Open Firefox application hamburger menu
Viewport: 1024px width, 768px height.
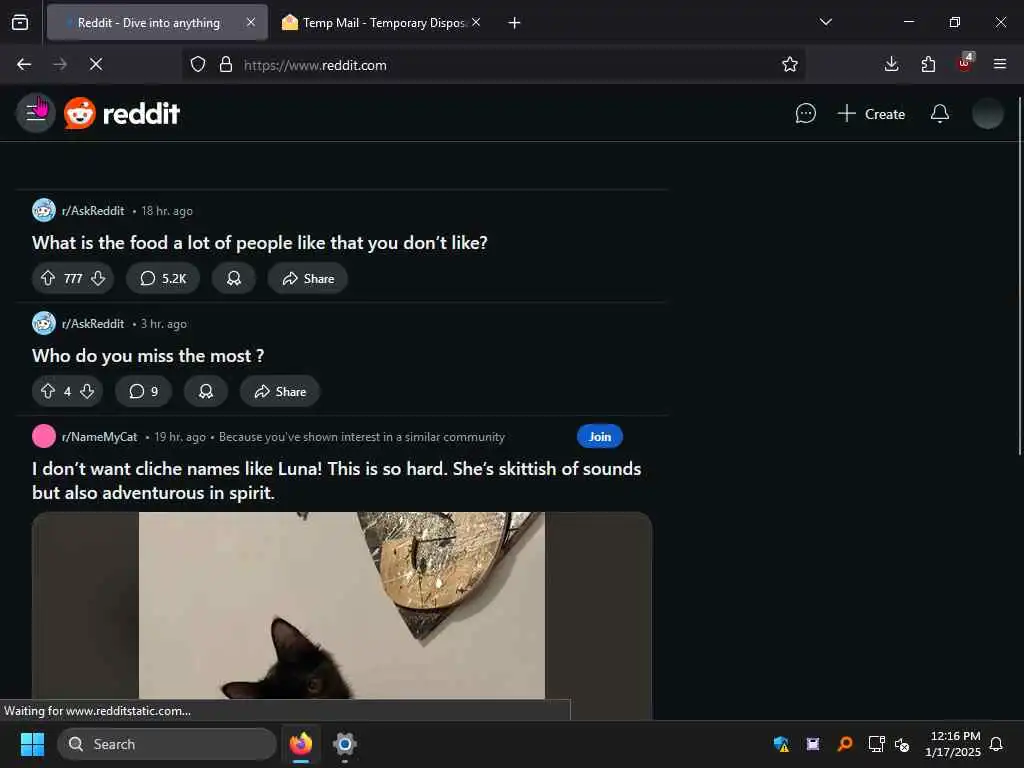999,64
